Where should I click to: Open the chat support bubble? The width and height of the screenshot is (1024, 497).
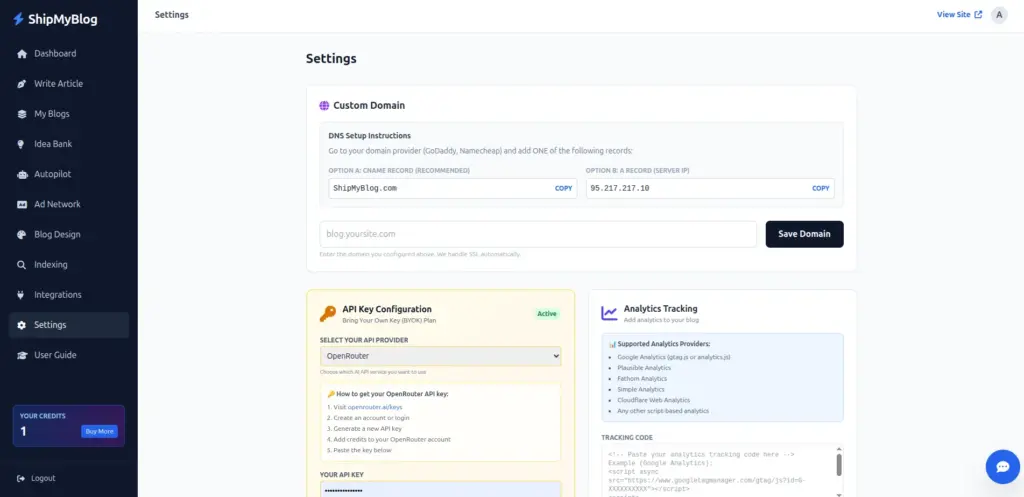click(1002, 467)
